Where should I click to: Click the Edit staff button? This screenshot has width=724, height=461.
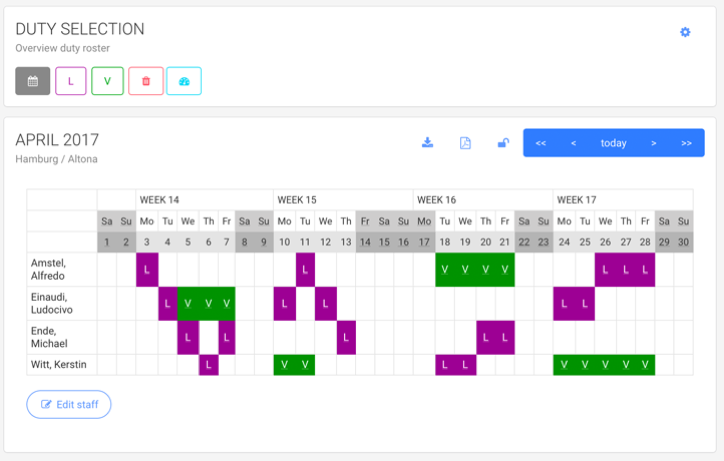[x=69, y=405]
